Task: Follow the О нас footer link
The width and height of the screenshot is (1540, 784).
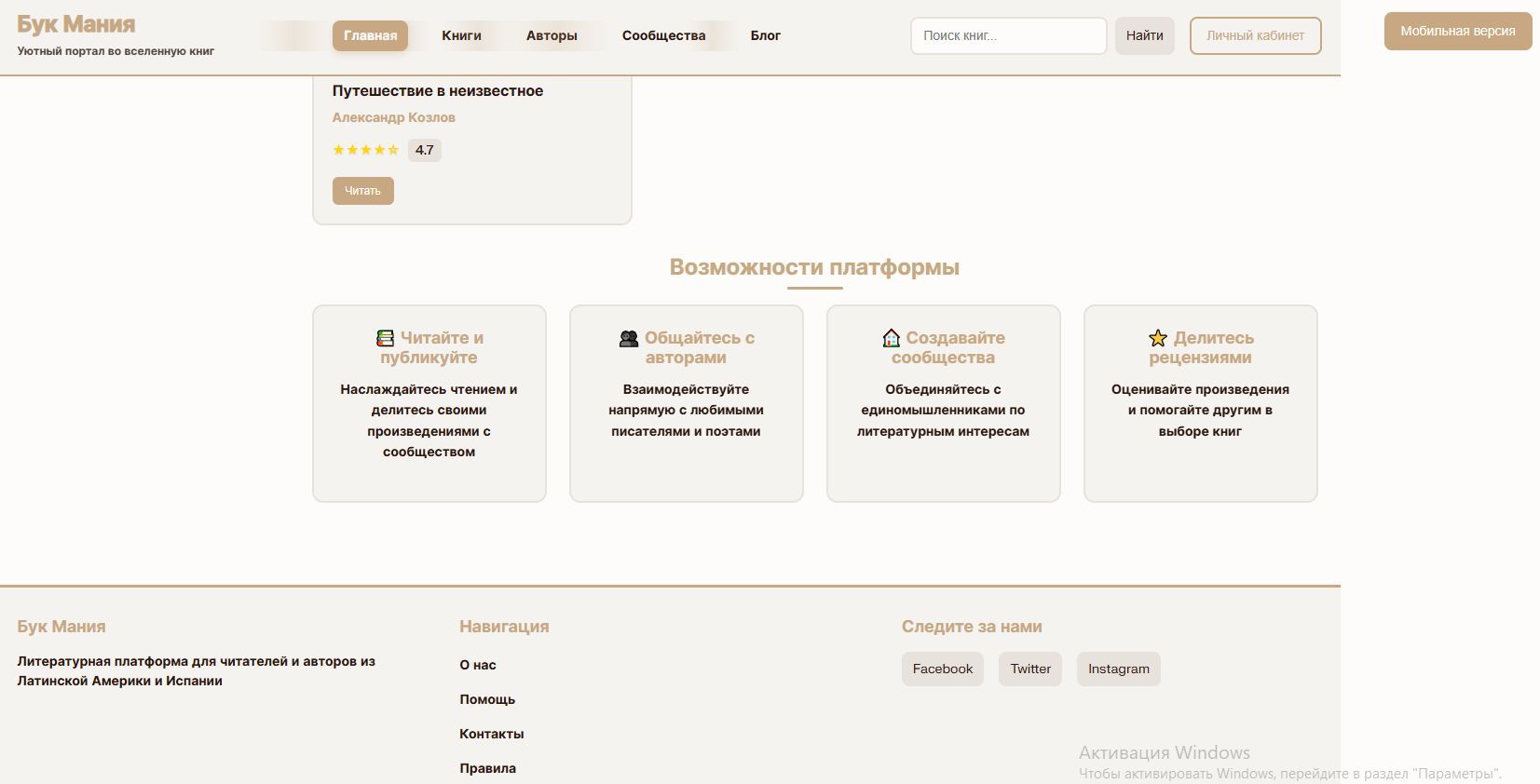Action: tap(478, 665)
